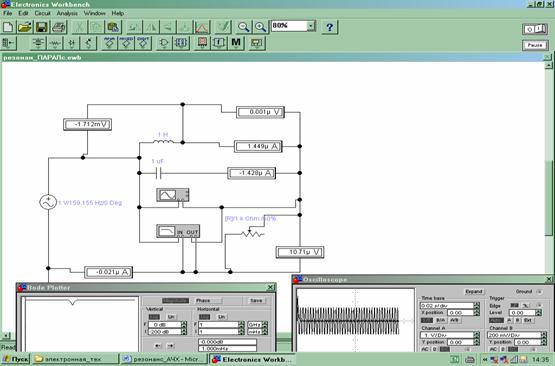The width and height of the screenshot is (555, 366).
Task: Toggle the simulation power switch
Action: [x=535, y=29]
